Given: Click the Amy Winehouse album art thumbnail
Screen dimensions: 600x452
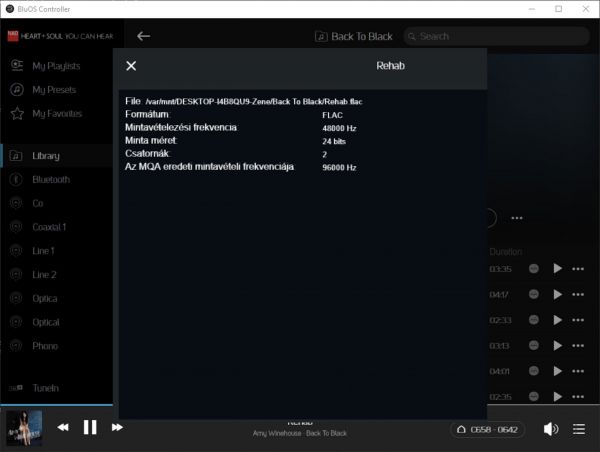Looking at the screenshot, I should click(x=24, y=428).
